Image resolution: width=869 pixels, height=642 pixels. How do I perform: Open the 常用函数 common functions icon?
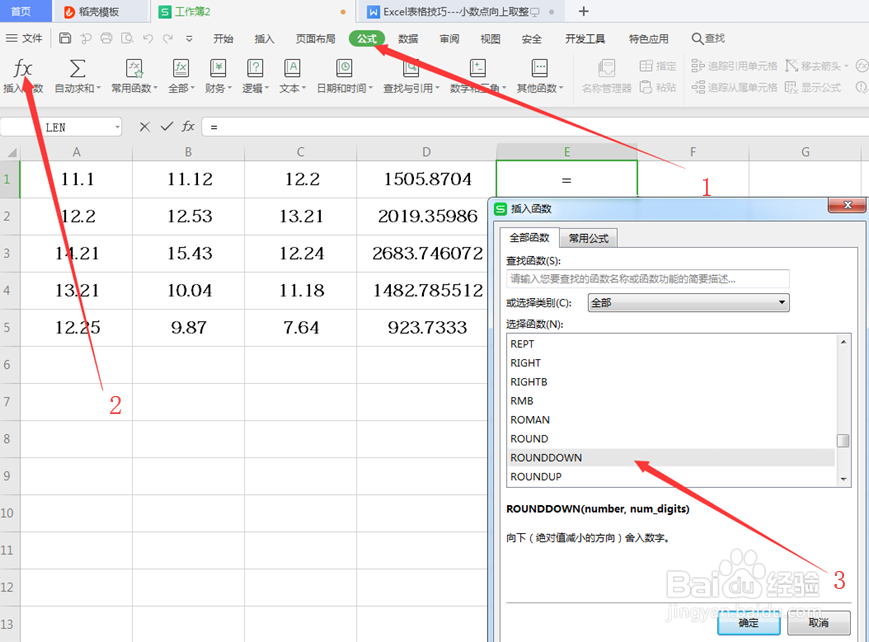click(x=134, y=69)
